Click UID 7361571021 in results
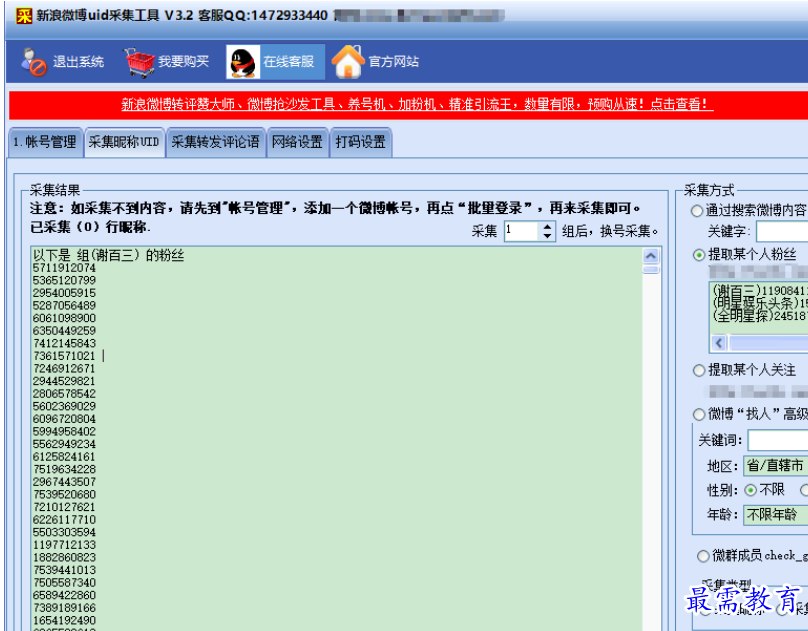Viewport: 808px width, 631px height. click(x=64, y=356)
